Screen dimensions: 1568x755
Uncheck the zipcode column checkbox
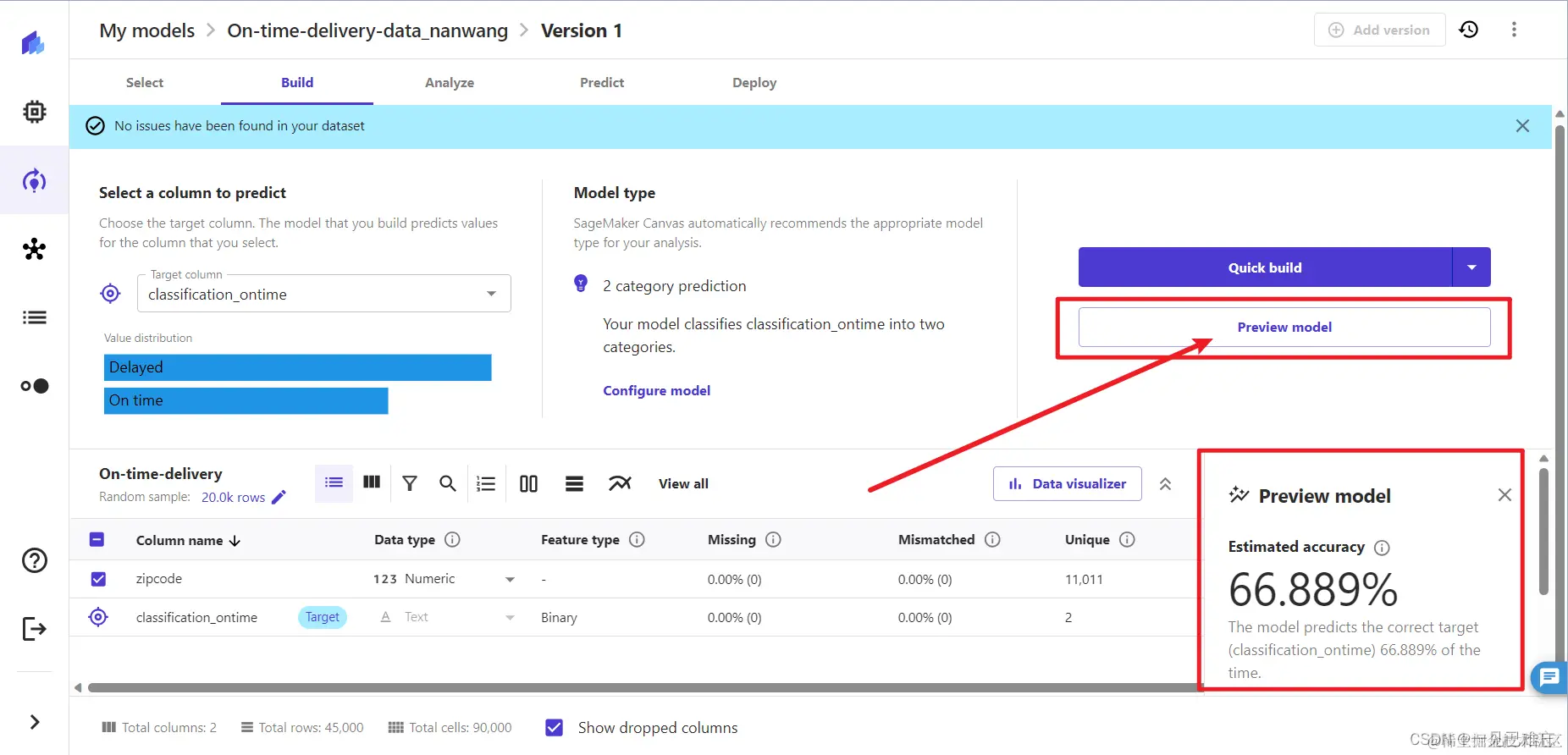click(x=98, y=579)
